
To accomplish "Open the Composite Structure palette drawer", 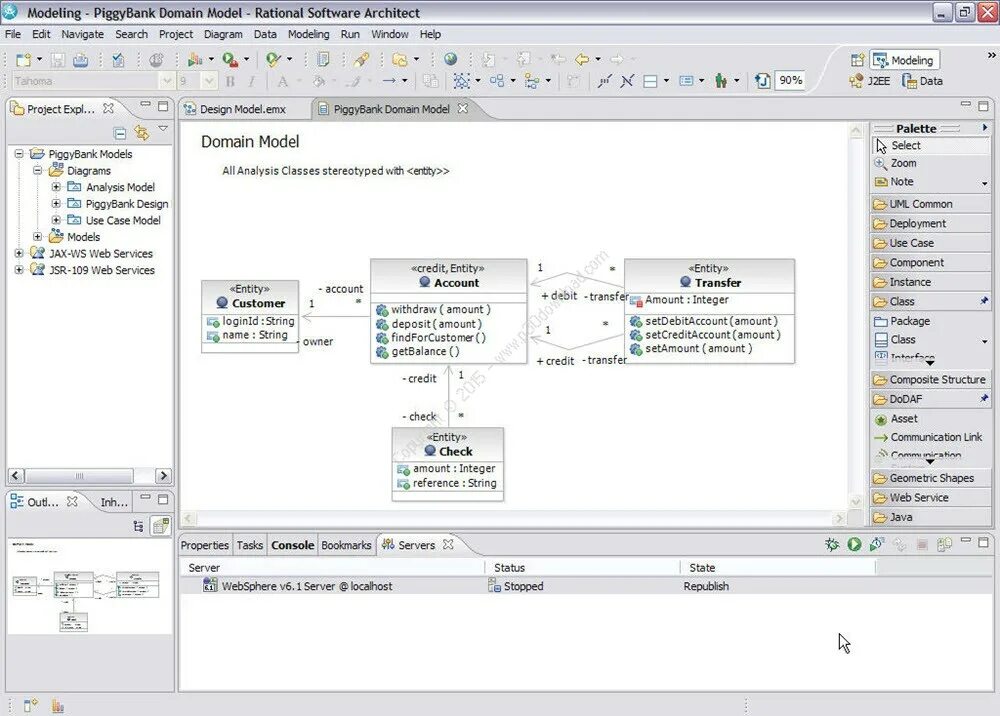I will (x=931, y=379).
